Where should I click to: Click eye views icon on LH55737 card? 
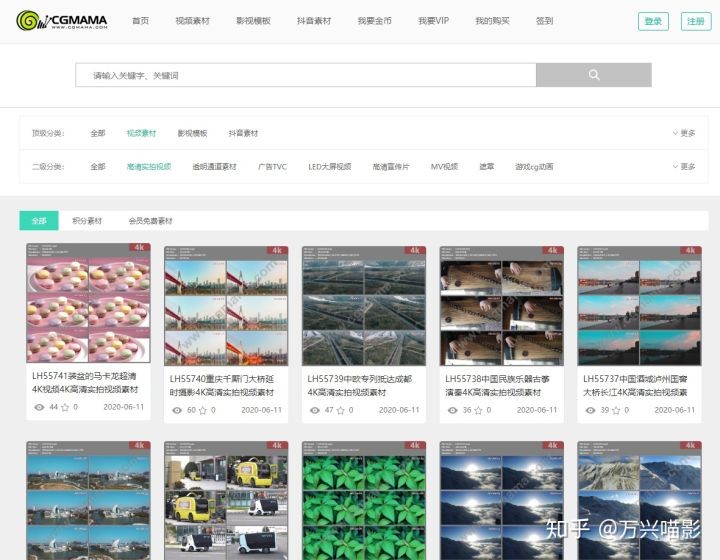point(590,410)
